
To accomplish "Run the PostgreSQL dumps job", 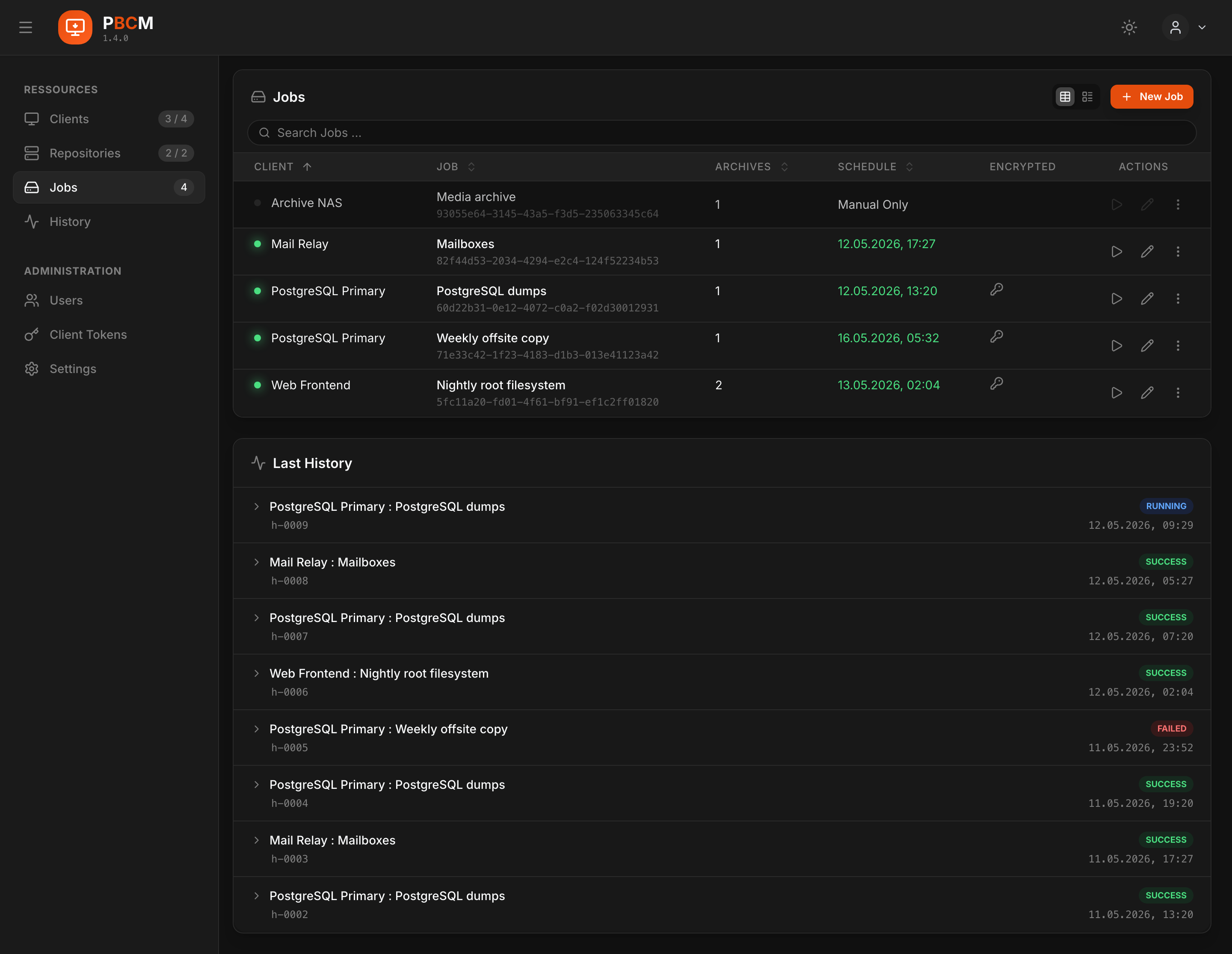I will [1116, 299].
